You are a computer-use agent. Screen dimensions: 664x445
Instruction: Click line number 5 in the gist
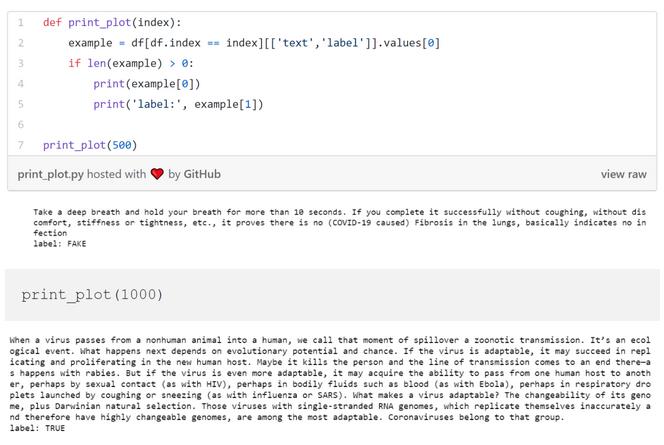[x=20, y=104]
